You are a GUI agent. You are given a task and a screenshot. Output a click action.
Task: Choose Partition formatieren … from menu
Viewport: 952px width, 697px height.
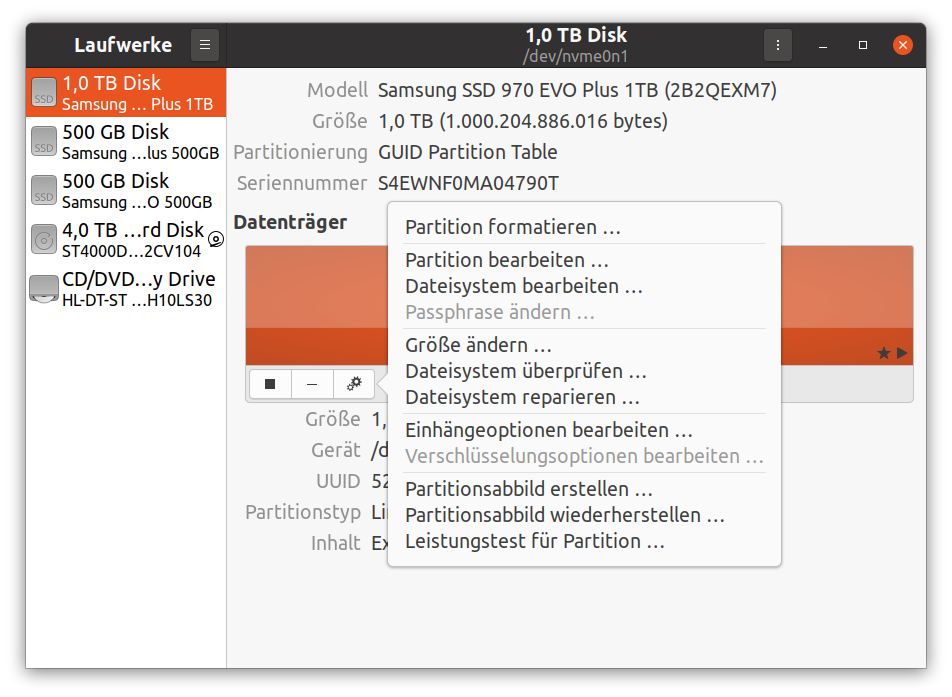513,227
